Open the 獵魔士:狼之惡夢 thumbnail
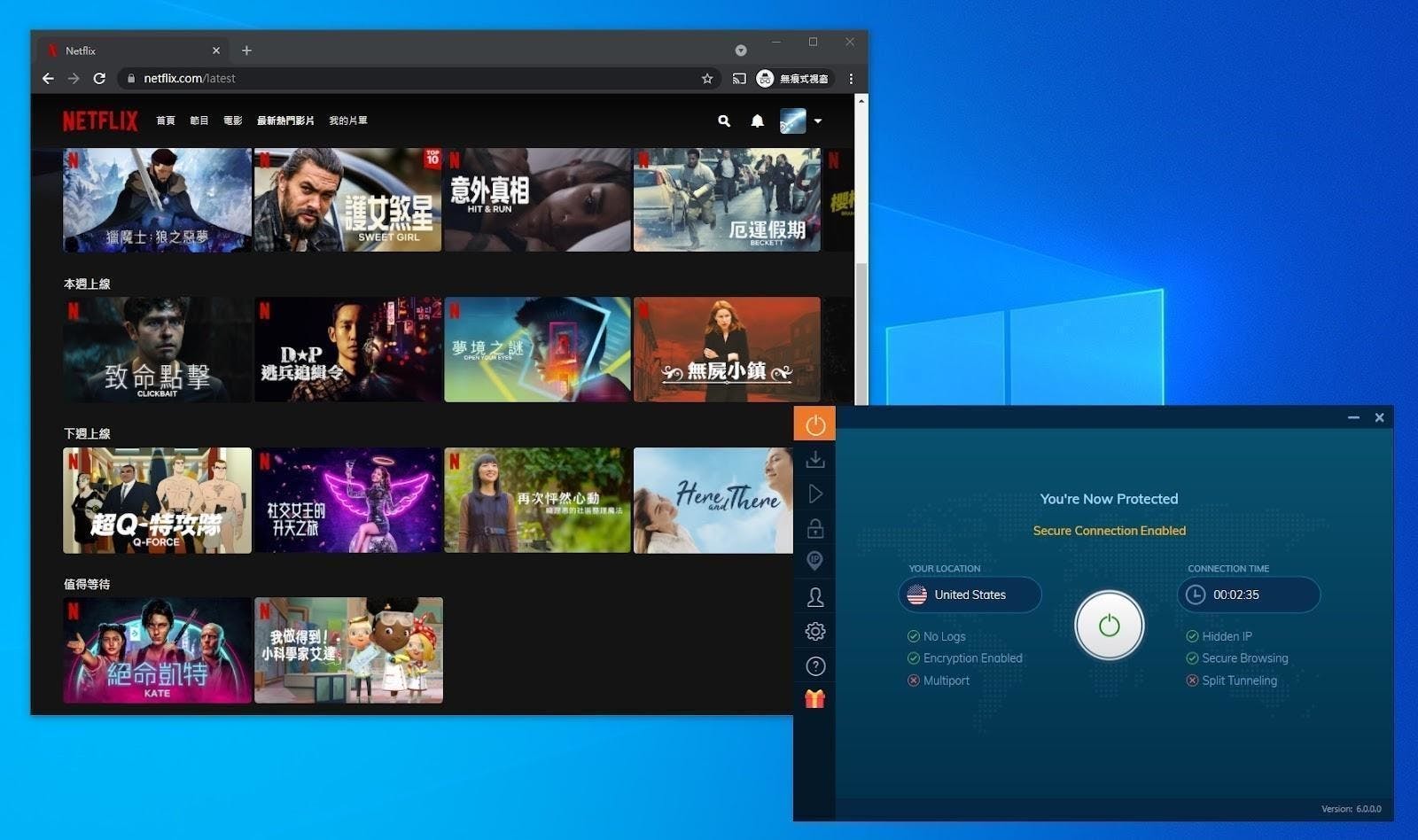Viewport: 1418px width, 840px height. [157, 199]
